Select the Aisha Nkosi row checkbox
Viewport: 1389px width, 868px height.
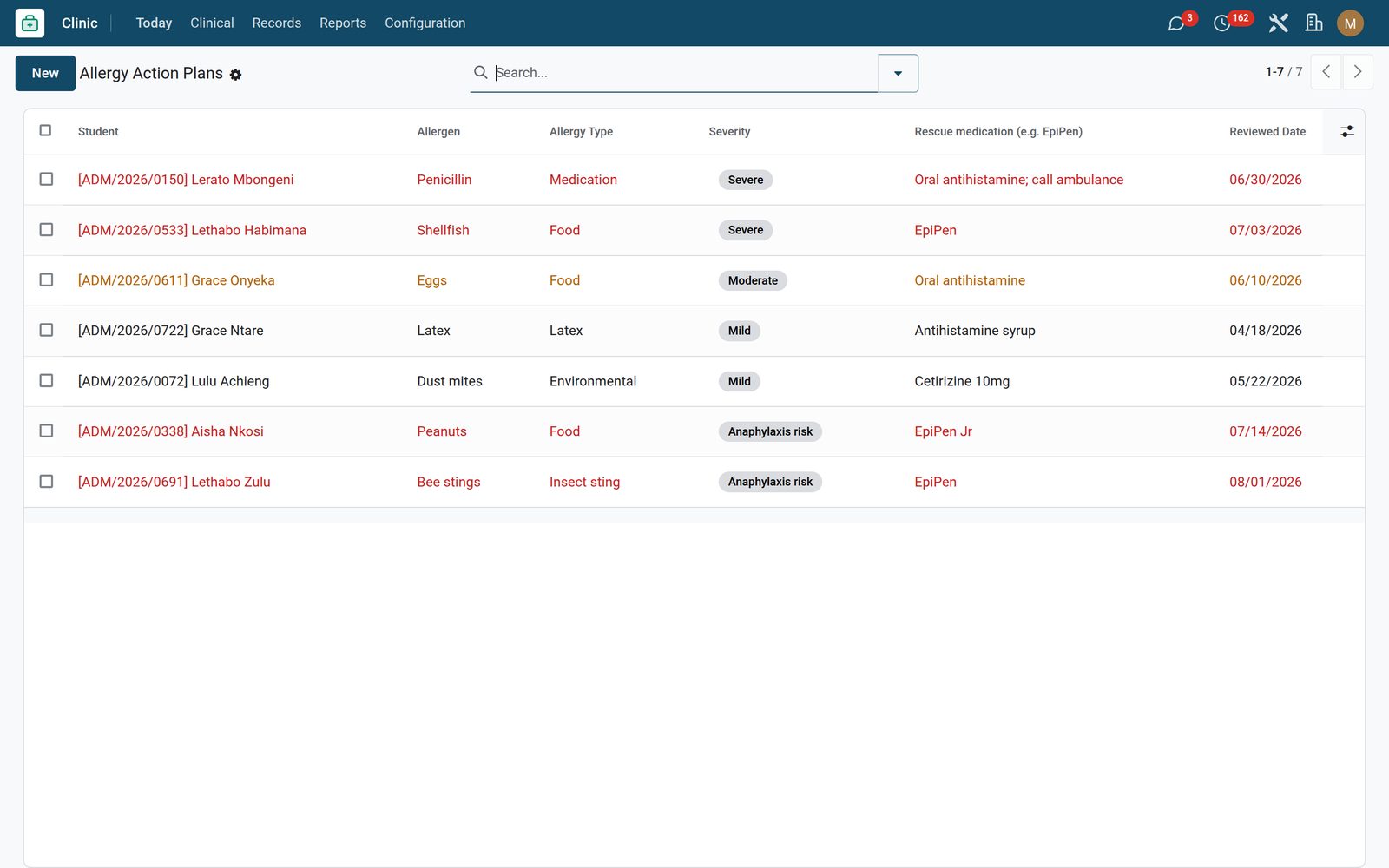[46, 431]
